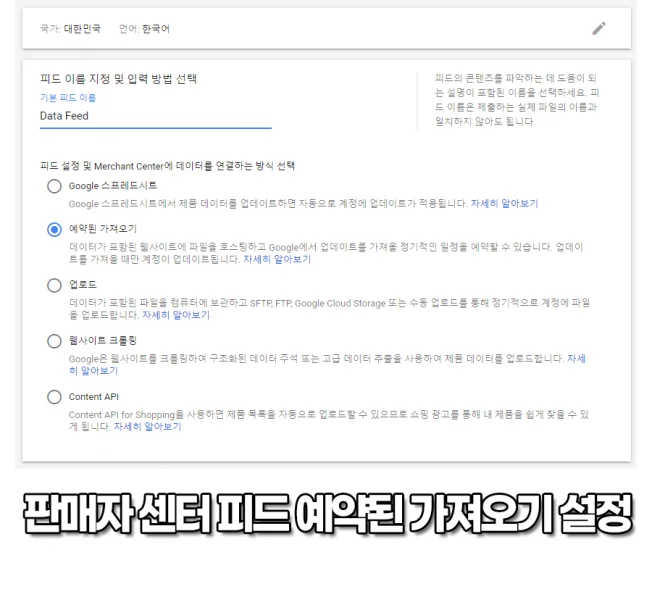Select the 웹사이트 크롤링 radio button
Image resolution: width=652 pixels, height=597 pixels.
coord(54,341)
